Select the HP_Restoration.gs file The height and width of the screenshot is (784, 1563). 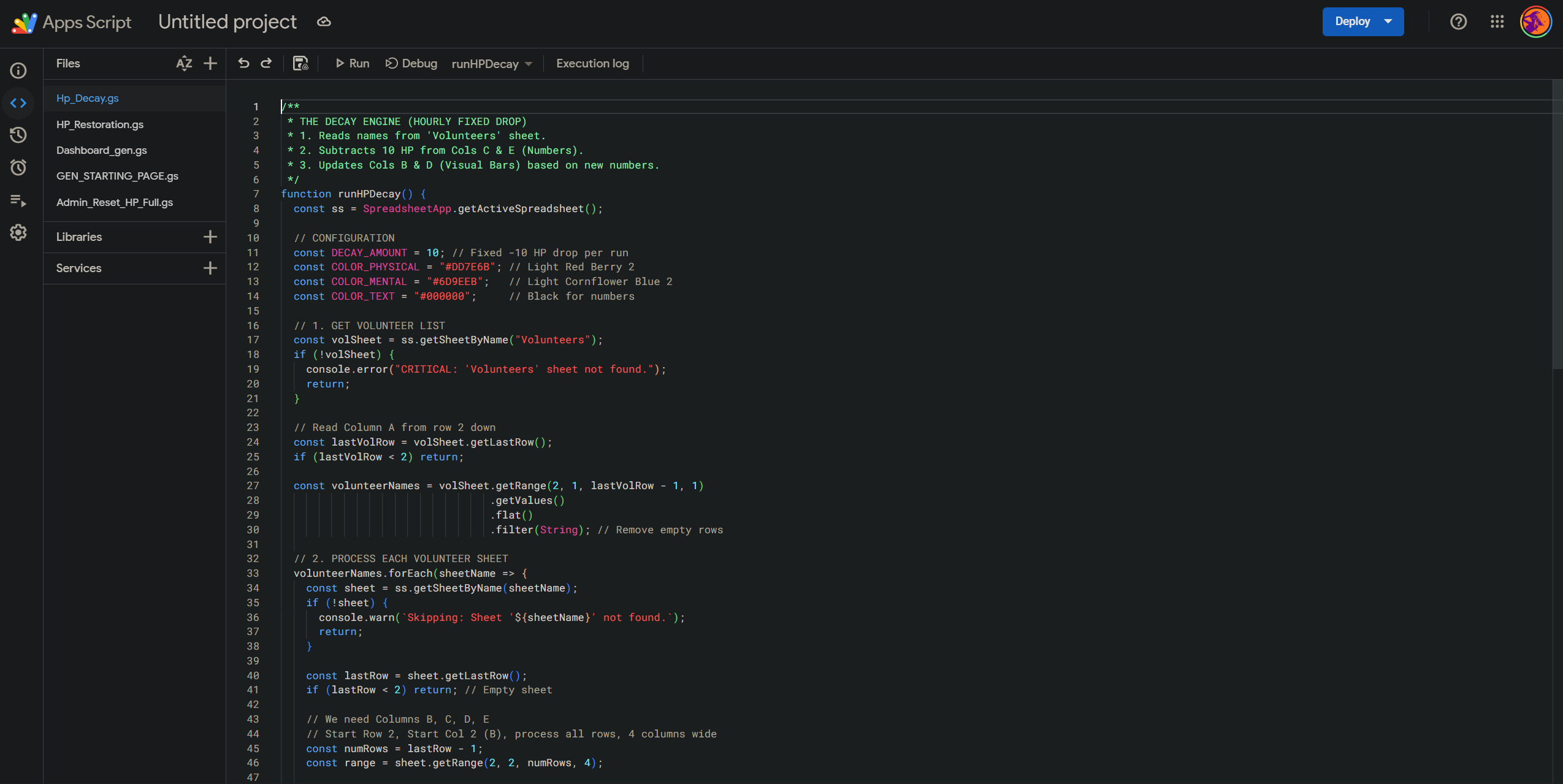click(100, 124)
